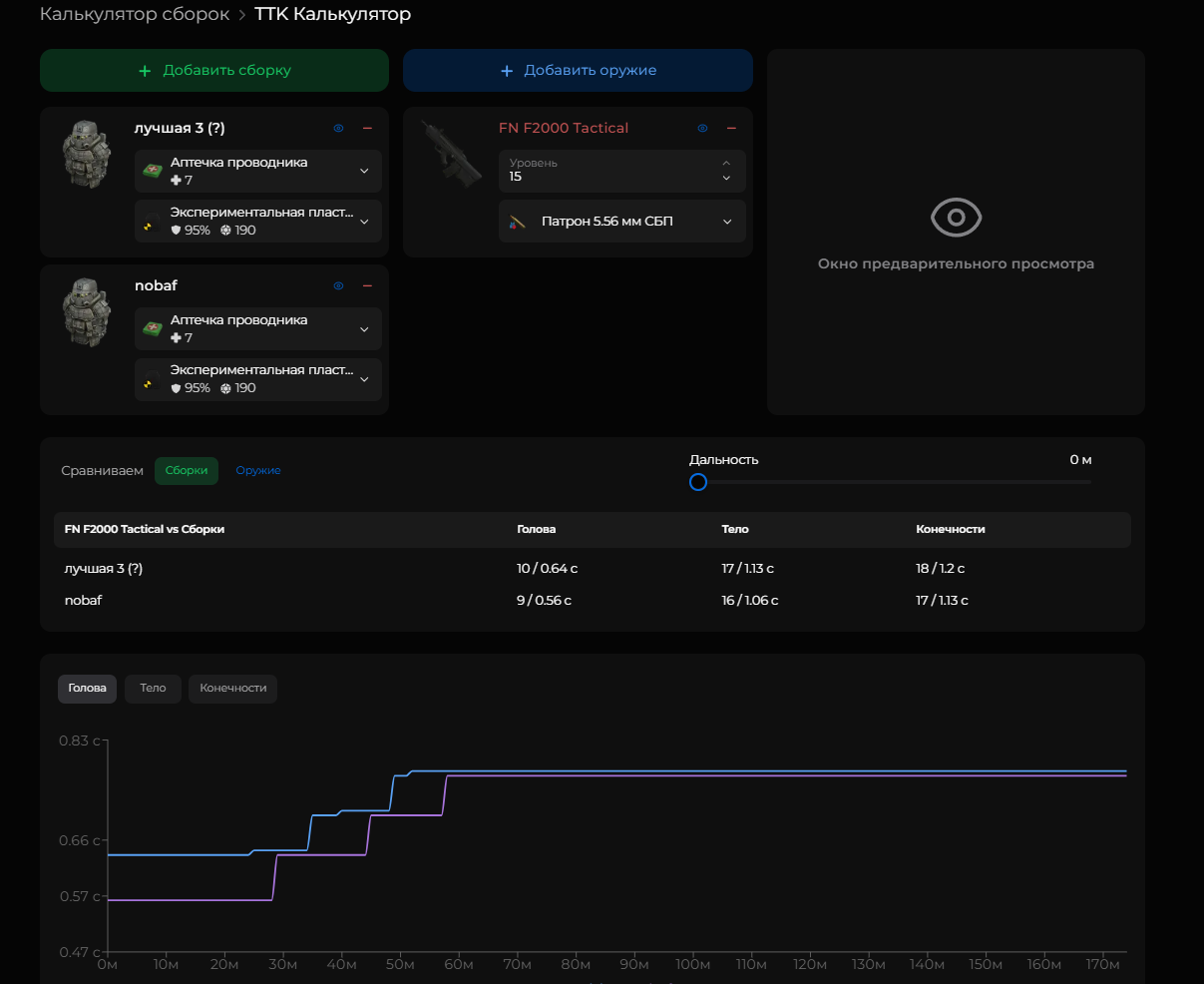Click the 5.56 mm СБП ammo icon
The width and height of the screenshot is (1204, 984).
point(516,223)
